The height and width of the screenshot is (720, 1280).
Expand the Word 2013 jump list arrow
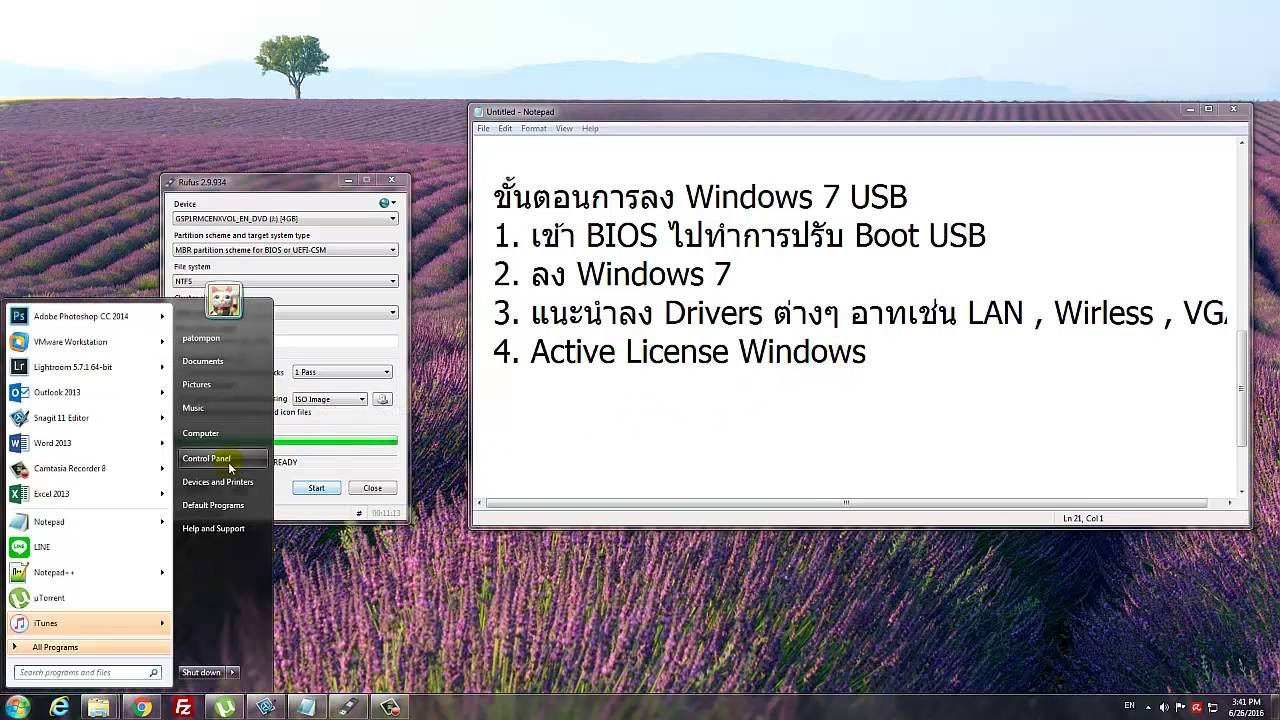162,443
